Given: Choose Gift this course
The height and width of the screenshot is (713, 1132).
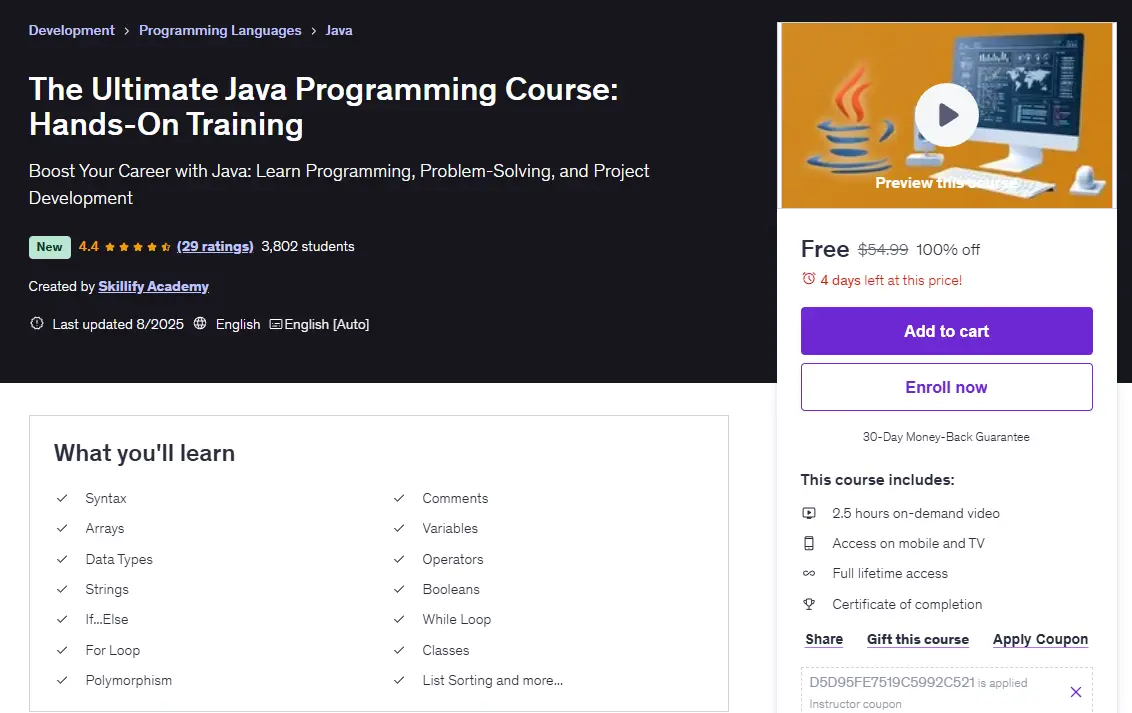Looking at the screenshot, I should point(918,639).
